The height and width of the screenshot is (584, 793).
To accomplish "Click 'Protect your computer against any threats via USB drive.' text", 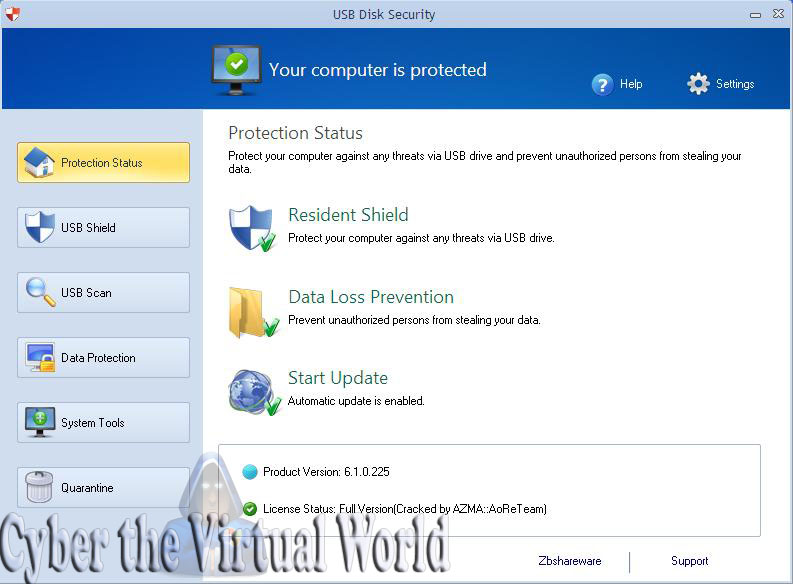I will pyautogui.click(x=421, y=238).
